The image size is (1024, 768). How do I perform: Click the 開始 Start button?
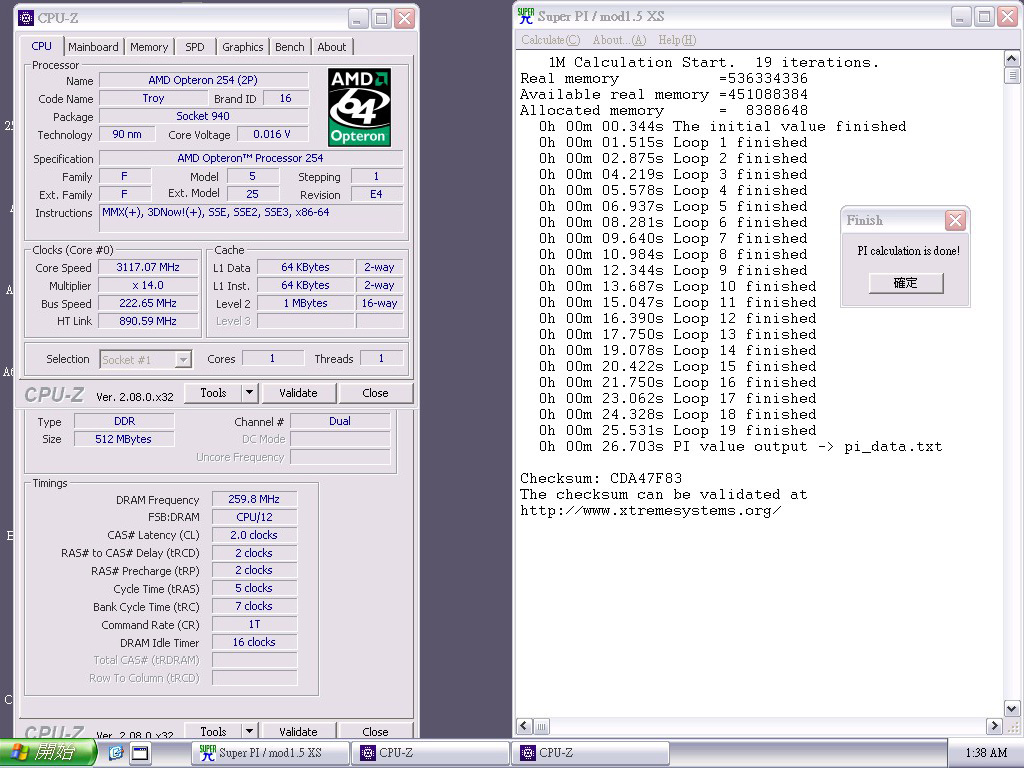point(47,752)
